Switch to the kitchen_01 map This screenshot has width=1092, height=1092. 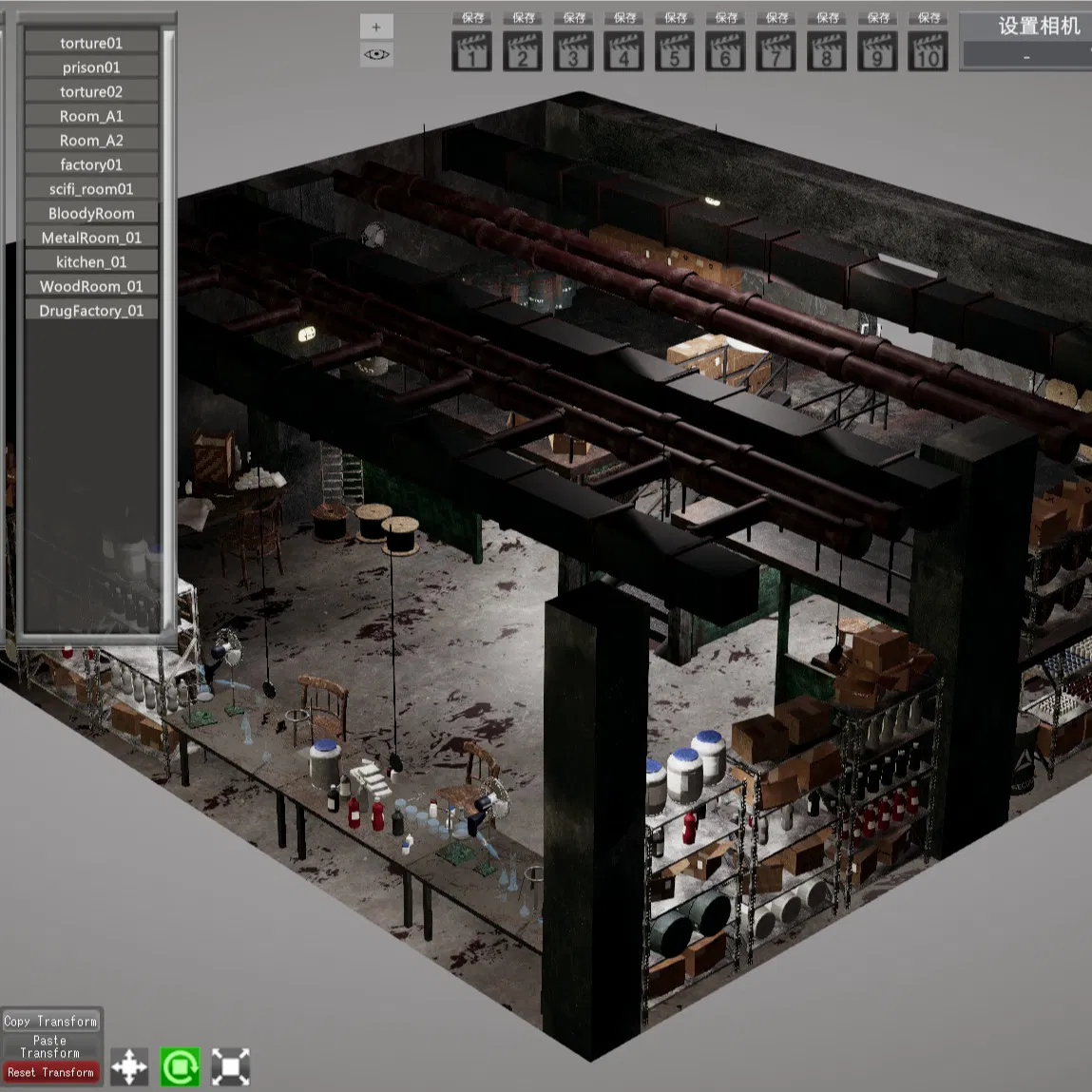[x=91, y=262]
